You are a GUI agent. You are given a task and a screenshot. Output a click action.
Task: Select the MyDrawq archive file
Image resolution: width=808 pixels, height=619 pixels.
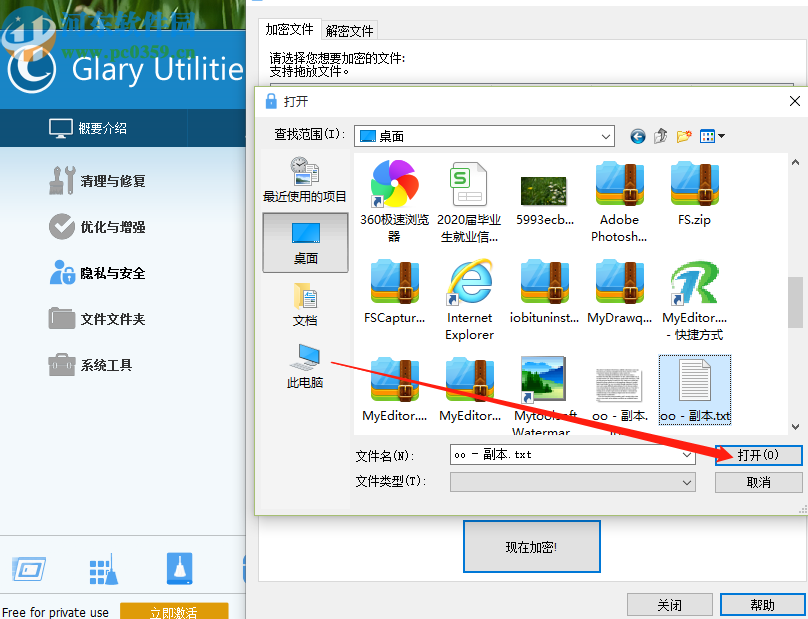point(619,282)
